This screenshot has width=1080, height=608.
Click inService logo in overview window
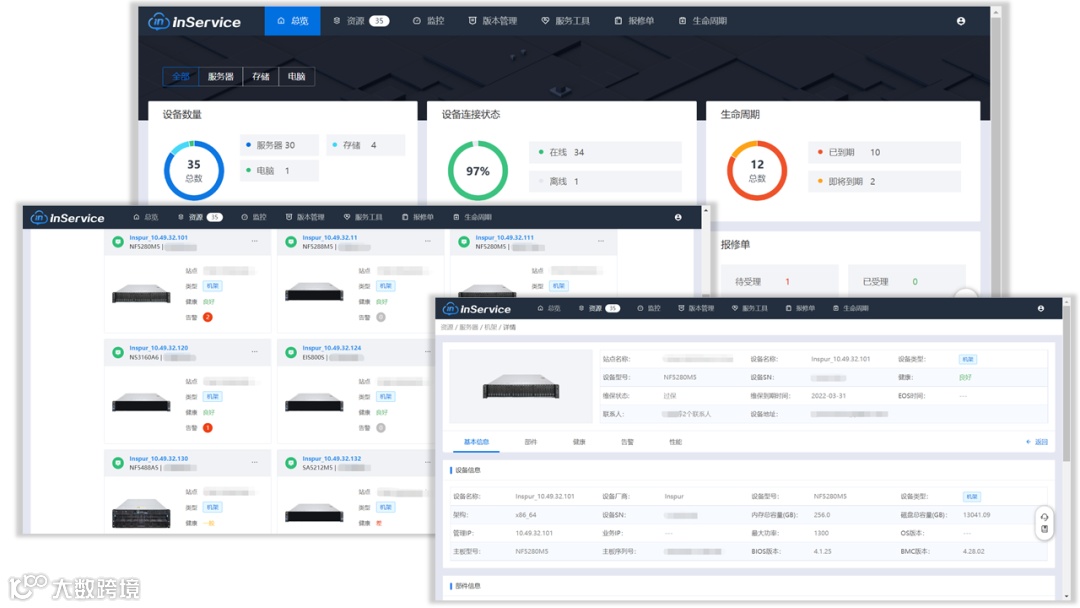click(x=195, y=21)
